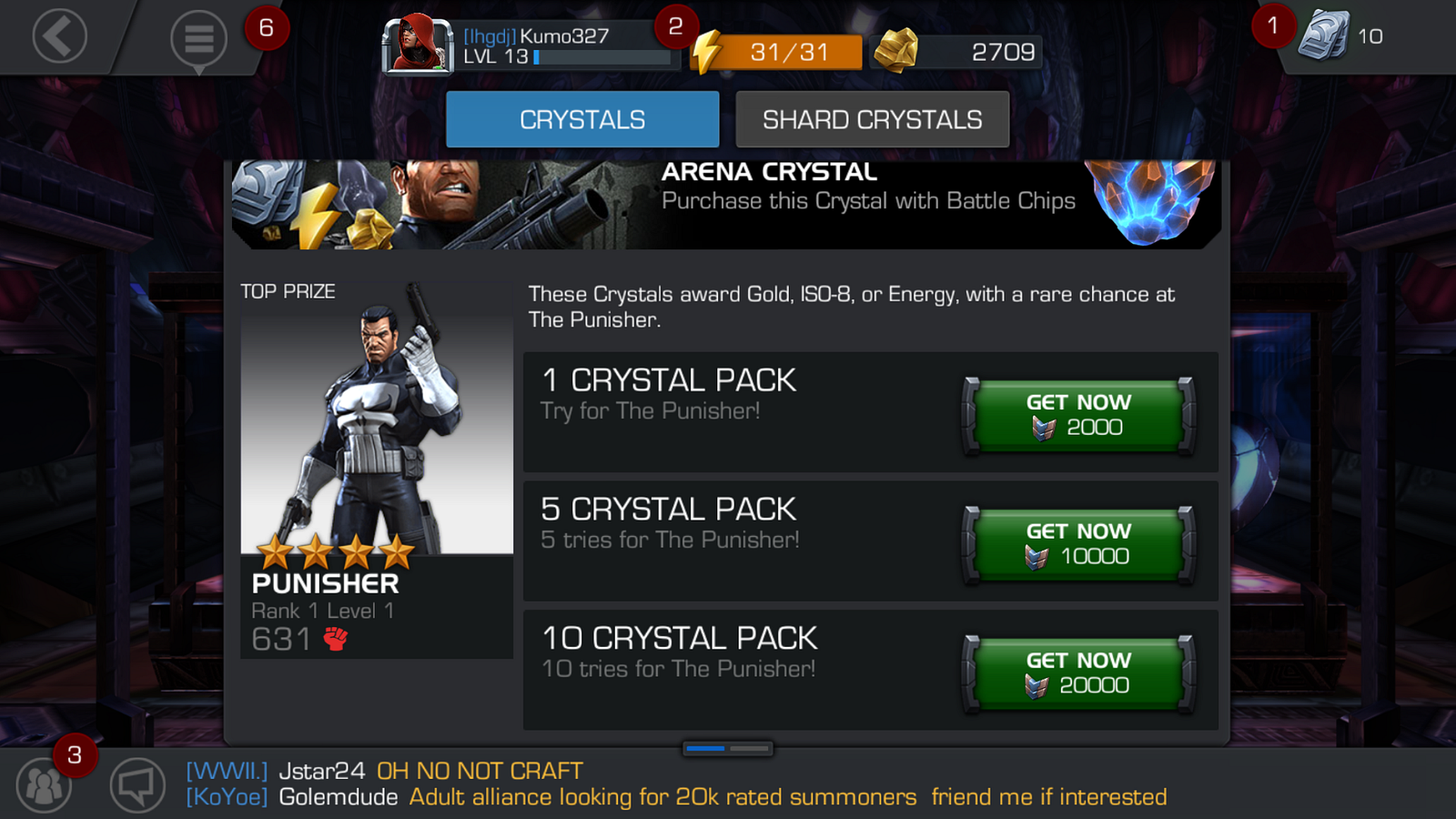Open the units currency icon showing 10
Viewport: 1456px width, 819px height.
(1323, 35)
